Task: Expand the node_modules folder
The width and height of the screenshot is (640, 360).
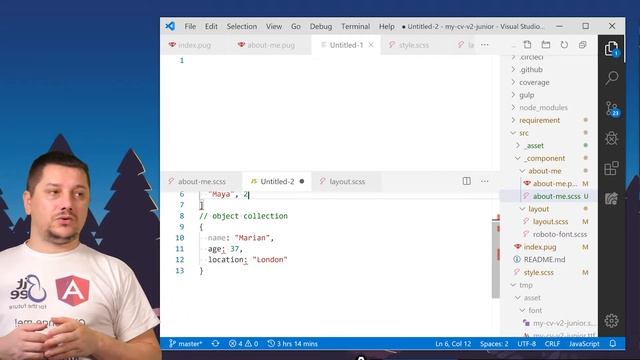Action: (x=543, y=107)
